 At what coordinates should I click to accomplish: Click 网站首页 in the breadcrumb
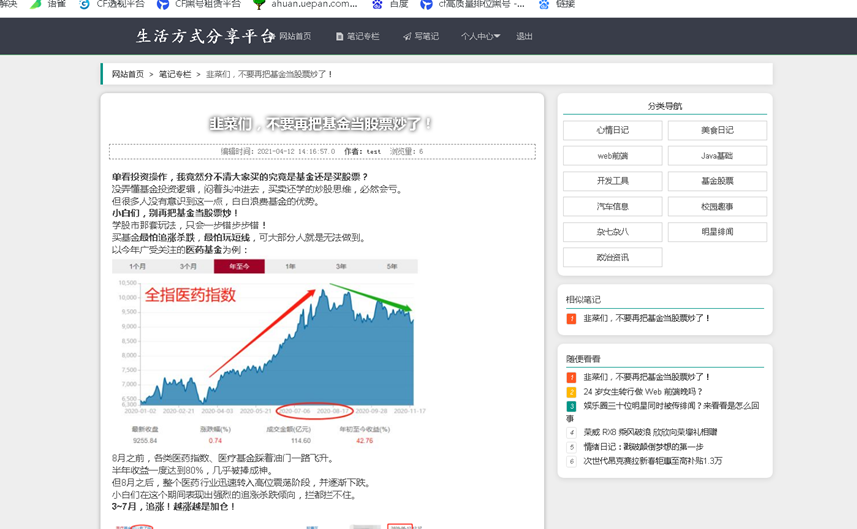(x=128, y=74)
